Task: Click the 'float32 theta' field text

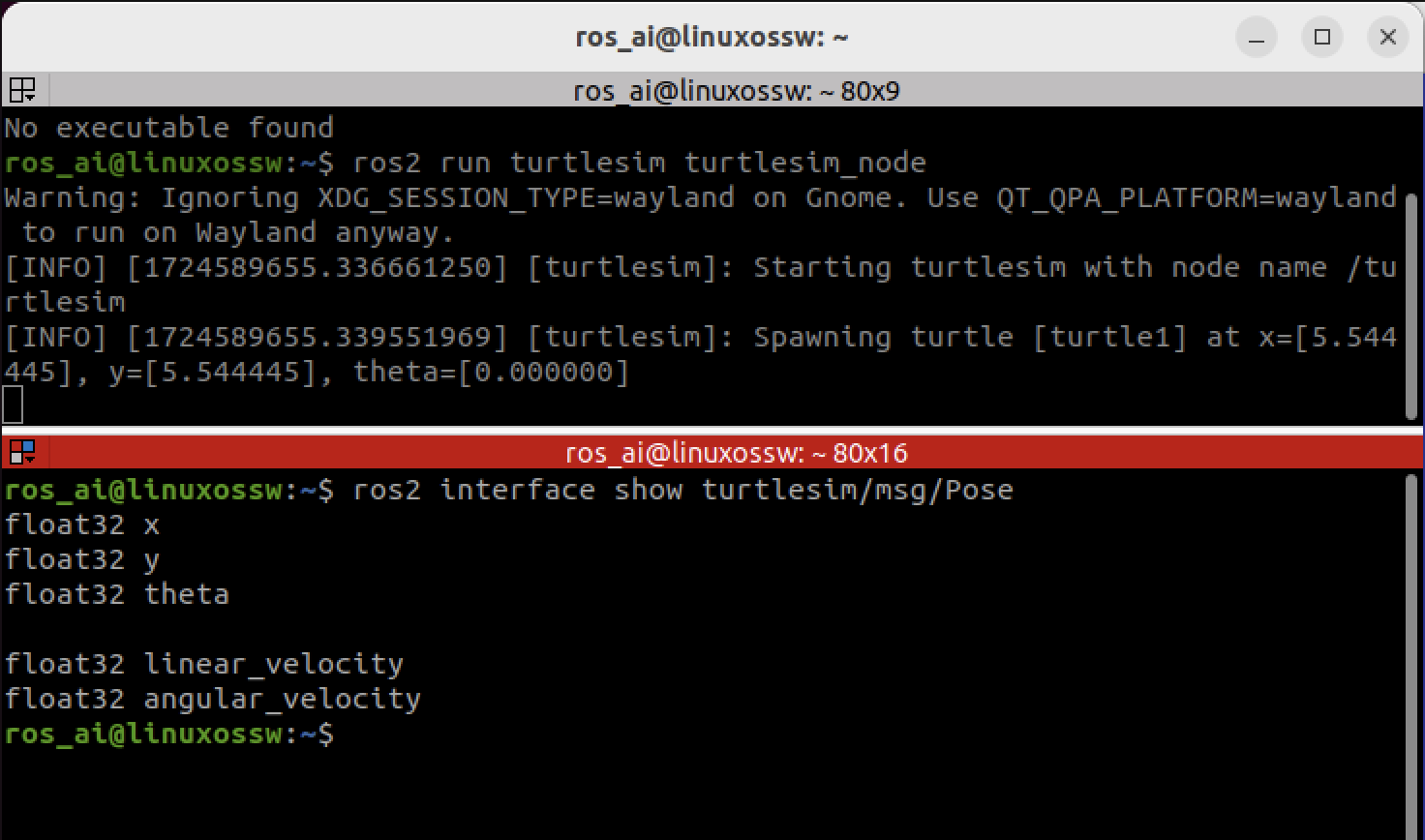Action: click(x=116, y=593)
